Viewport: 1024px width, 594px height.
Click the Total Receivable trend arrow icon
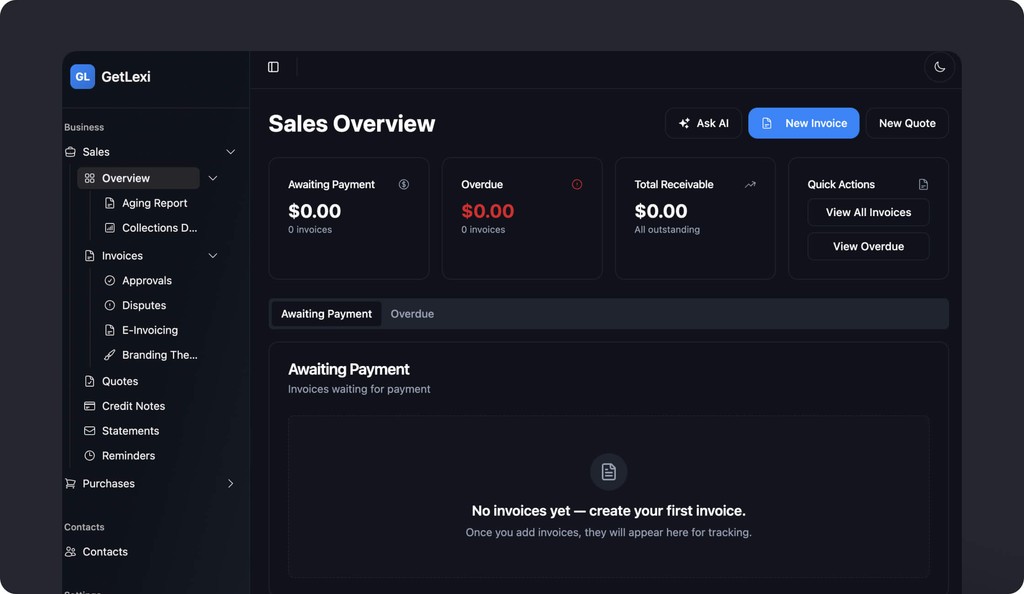click(750, 184)
